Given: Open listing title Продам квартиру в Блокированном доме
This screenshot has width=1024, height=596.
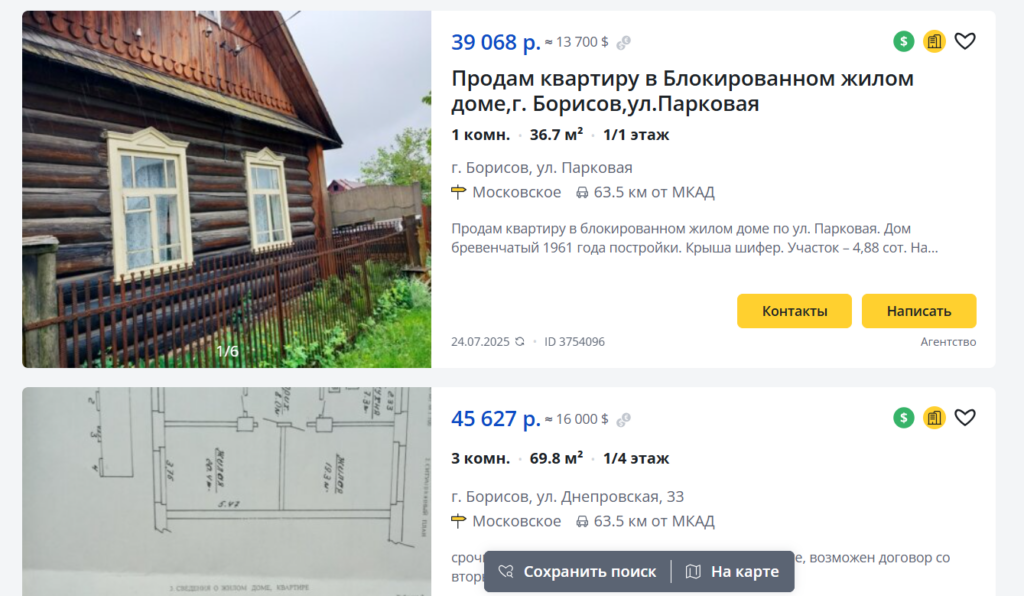Looking at the screenshot, I should [x=682, y=91].
